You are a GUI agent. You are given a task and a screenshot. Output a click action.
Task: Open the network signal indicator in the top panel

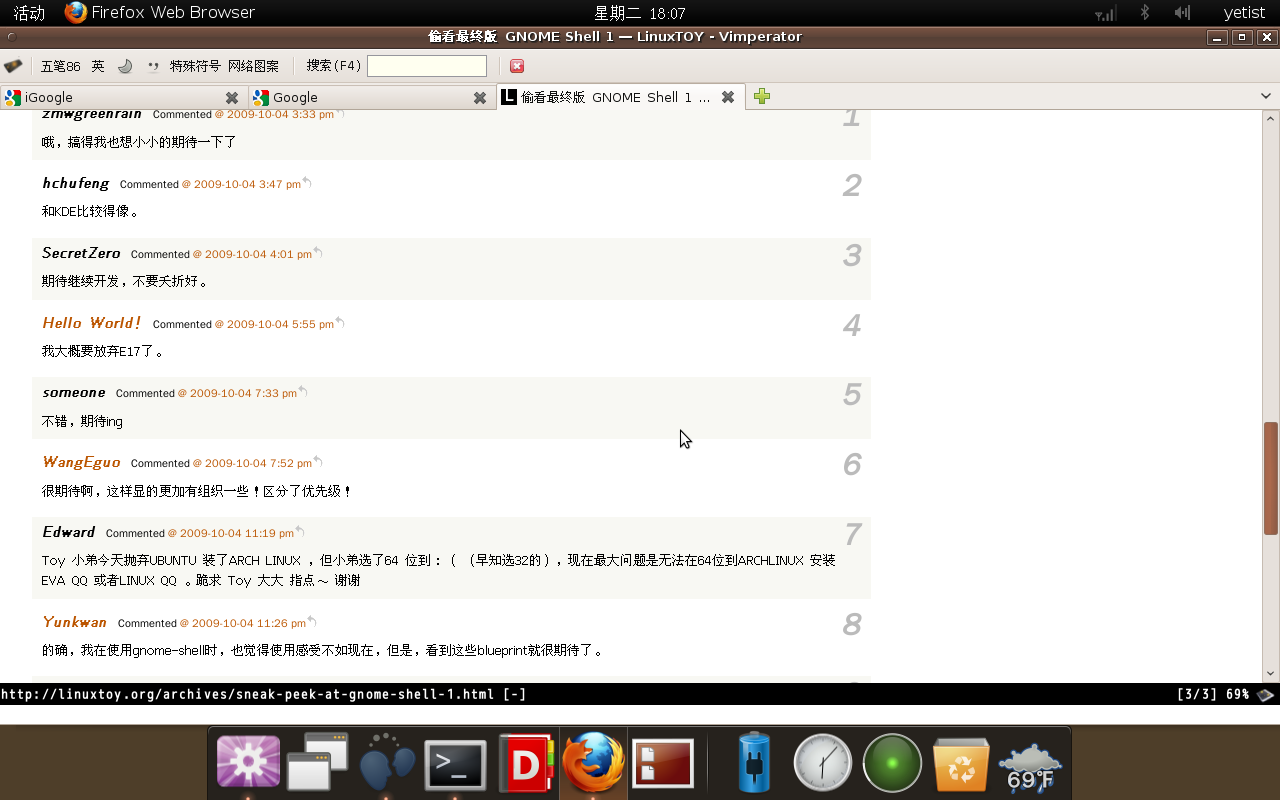click(x=1105, y=13)
